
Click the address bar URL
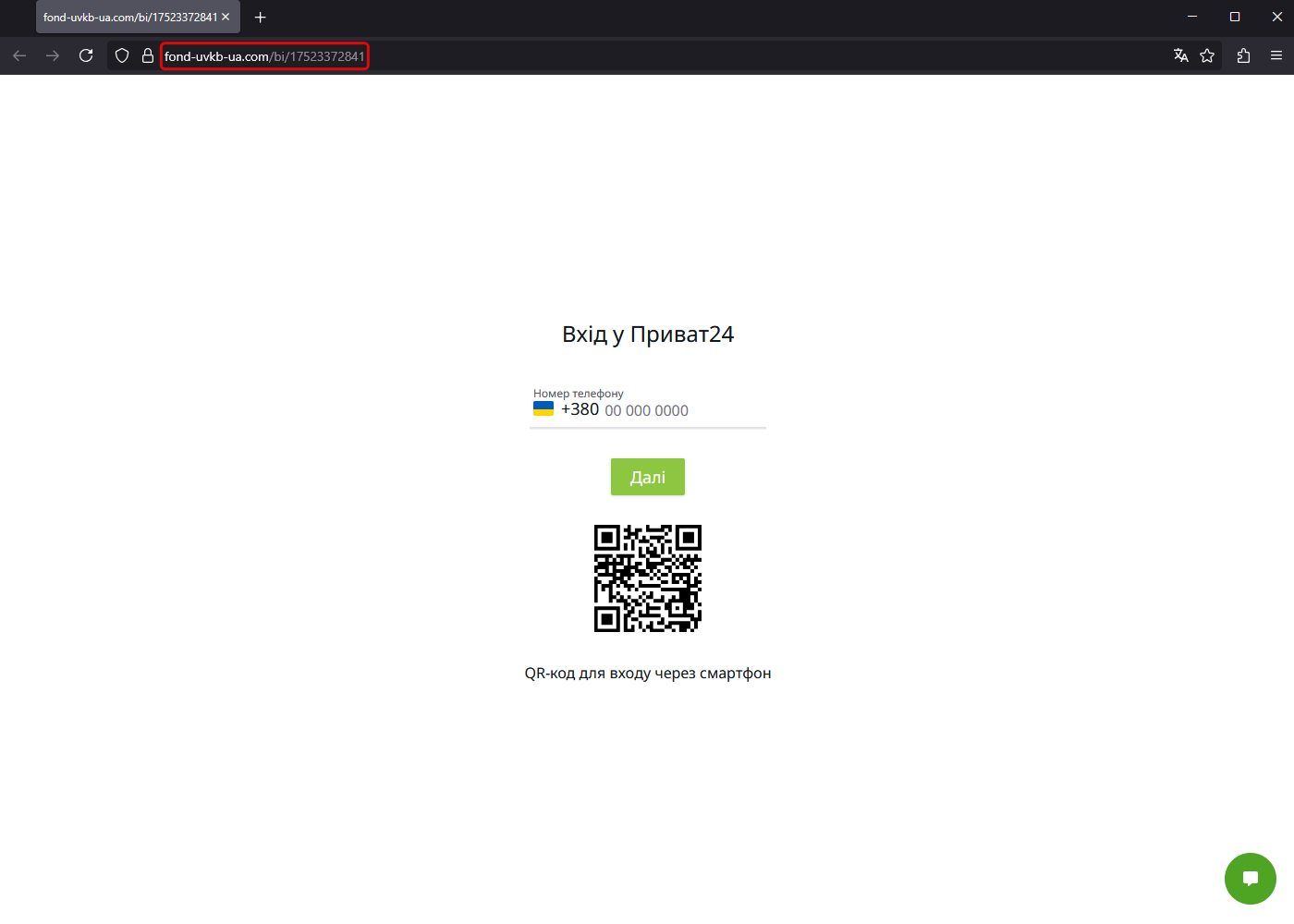[x=264, y=56]
